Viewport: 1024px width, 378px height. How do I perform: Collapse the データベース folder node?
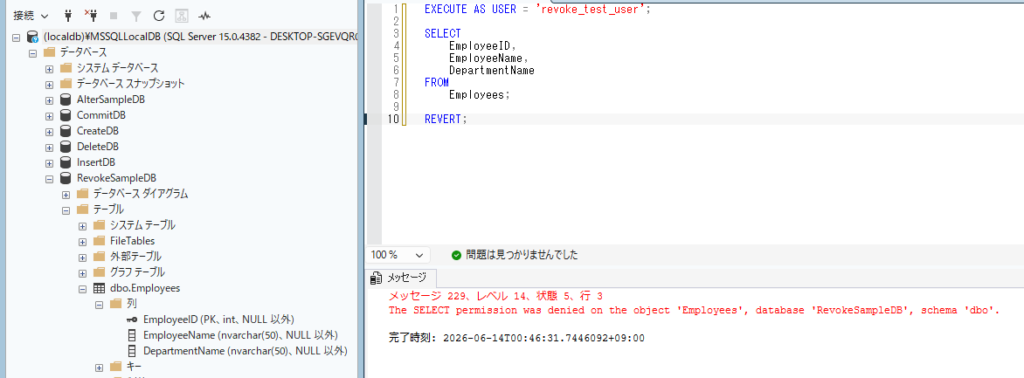33,53
